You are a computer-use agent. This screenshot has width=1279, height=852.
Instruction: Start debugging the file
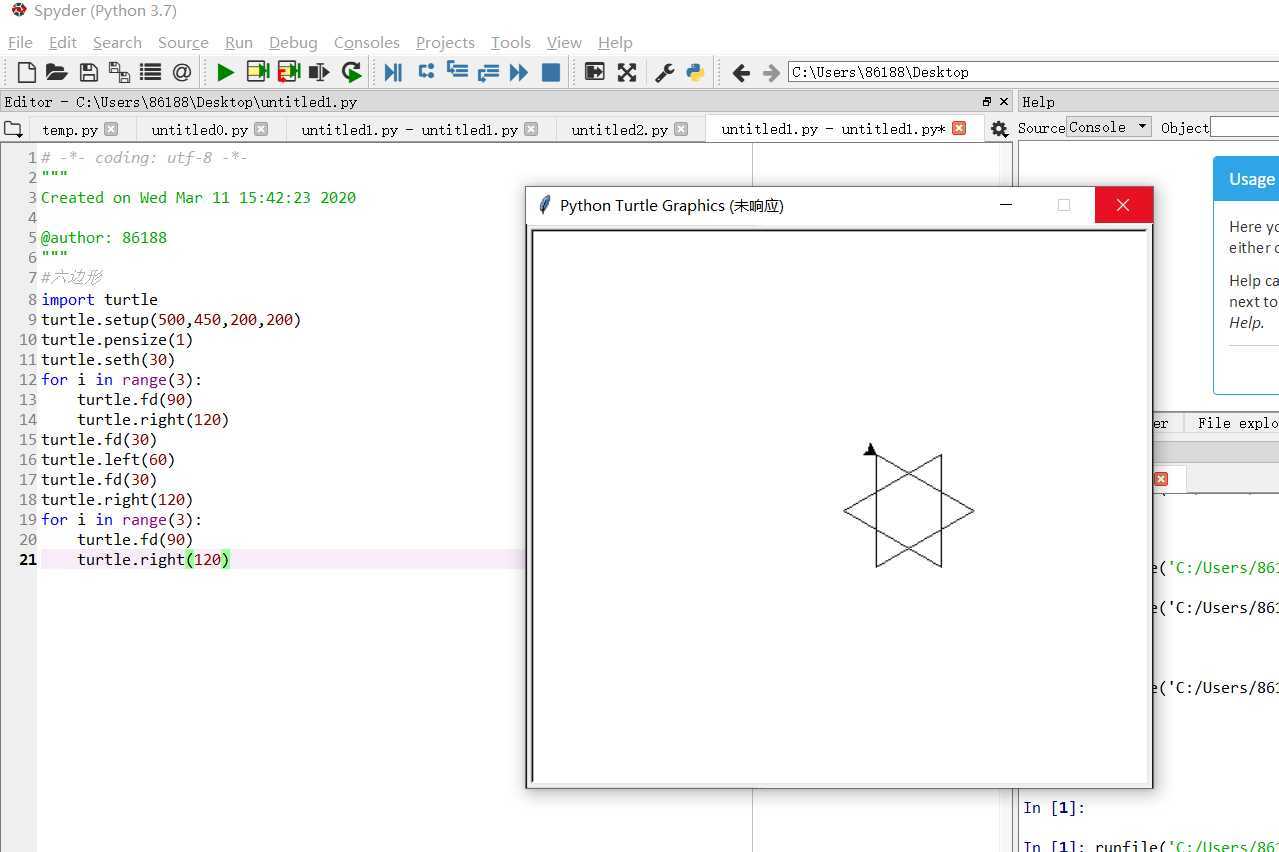point(393,72)
